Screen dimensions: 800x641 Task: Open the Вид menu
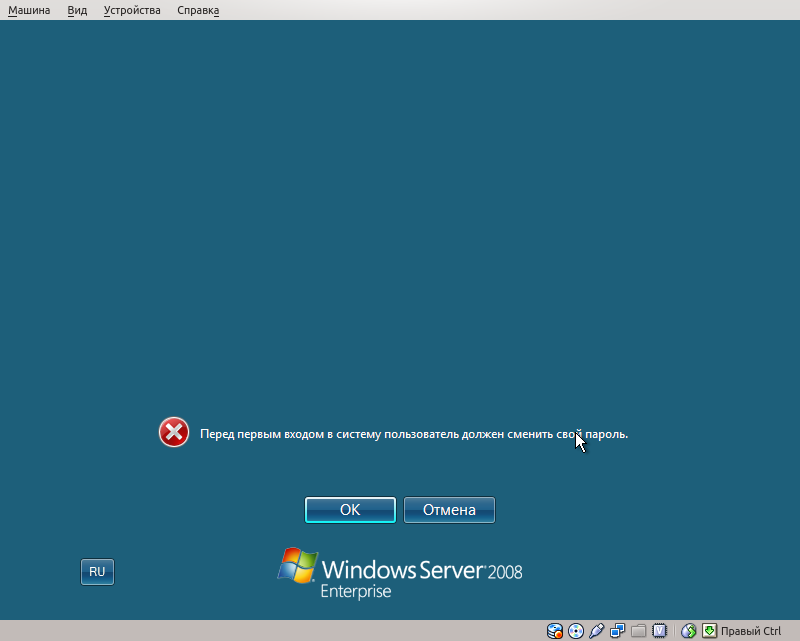(x=76, y=9)
